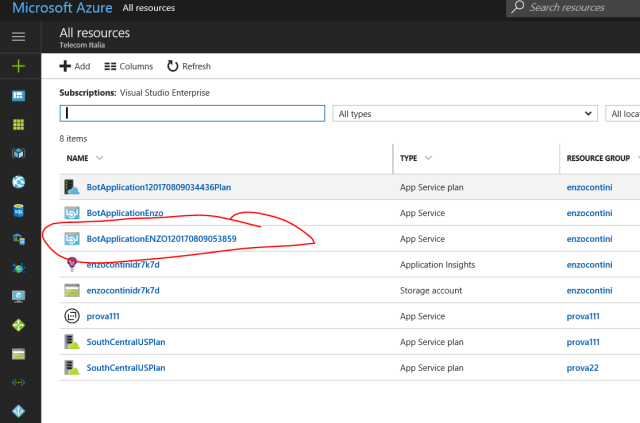Open the Columns chooser
Viewport: 640px width, 423px height.
[128, 66]
